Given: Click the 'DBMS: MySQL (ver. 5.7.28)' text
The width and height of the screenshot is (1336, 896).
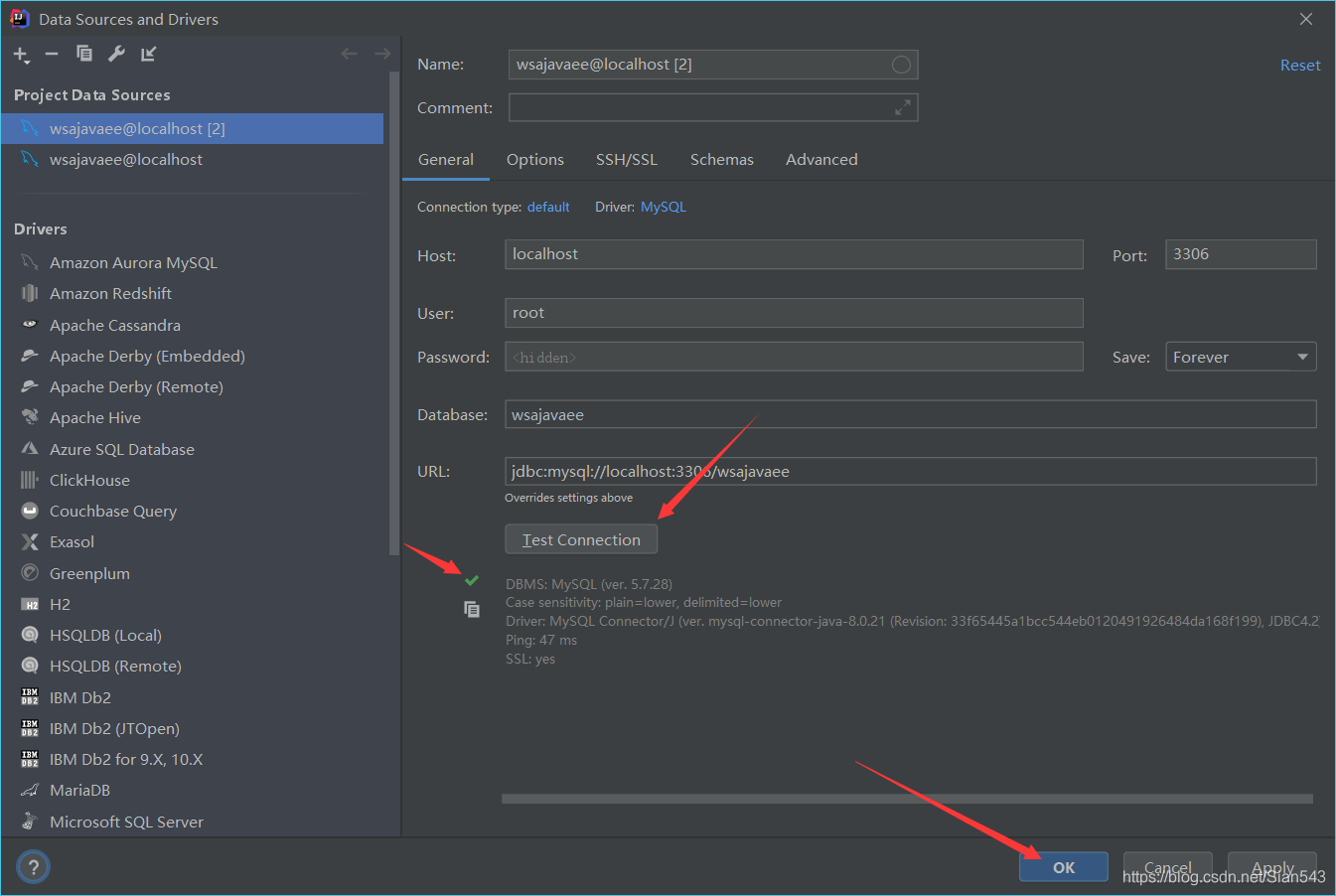Looking at the screenshot, I should coord(589,584).
